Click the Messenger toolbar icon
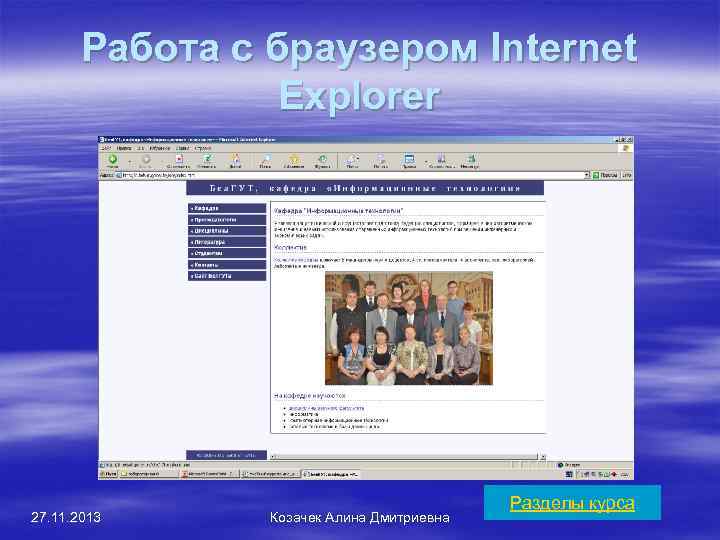The height and width of the screenshot is (540, 720). point(470,159)
